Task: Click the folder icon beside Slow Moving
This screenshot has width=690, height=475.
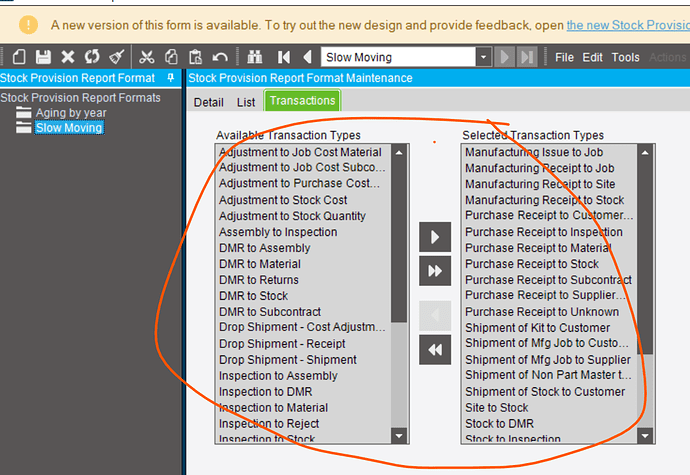Action: (23, 128)
